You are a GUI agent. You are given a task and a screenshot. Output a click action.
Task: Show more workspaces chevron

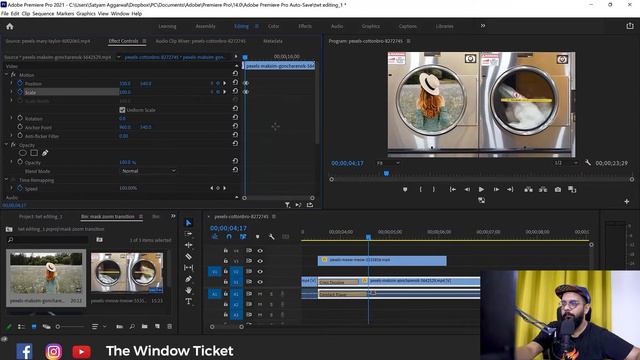(483, 26)
